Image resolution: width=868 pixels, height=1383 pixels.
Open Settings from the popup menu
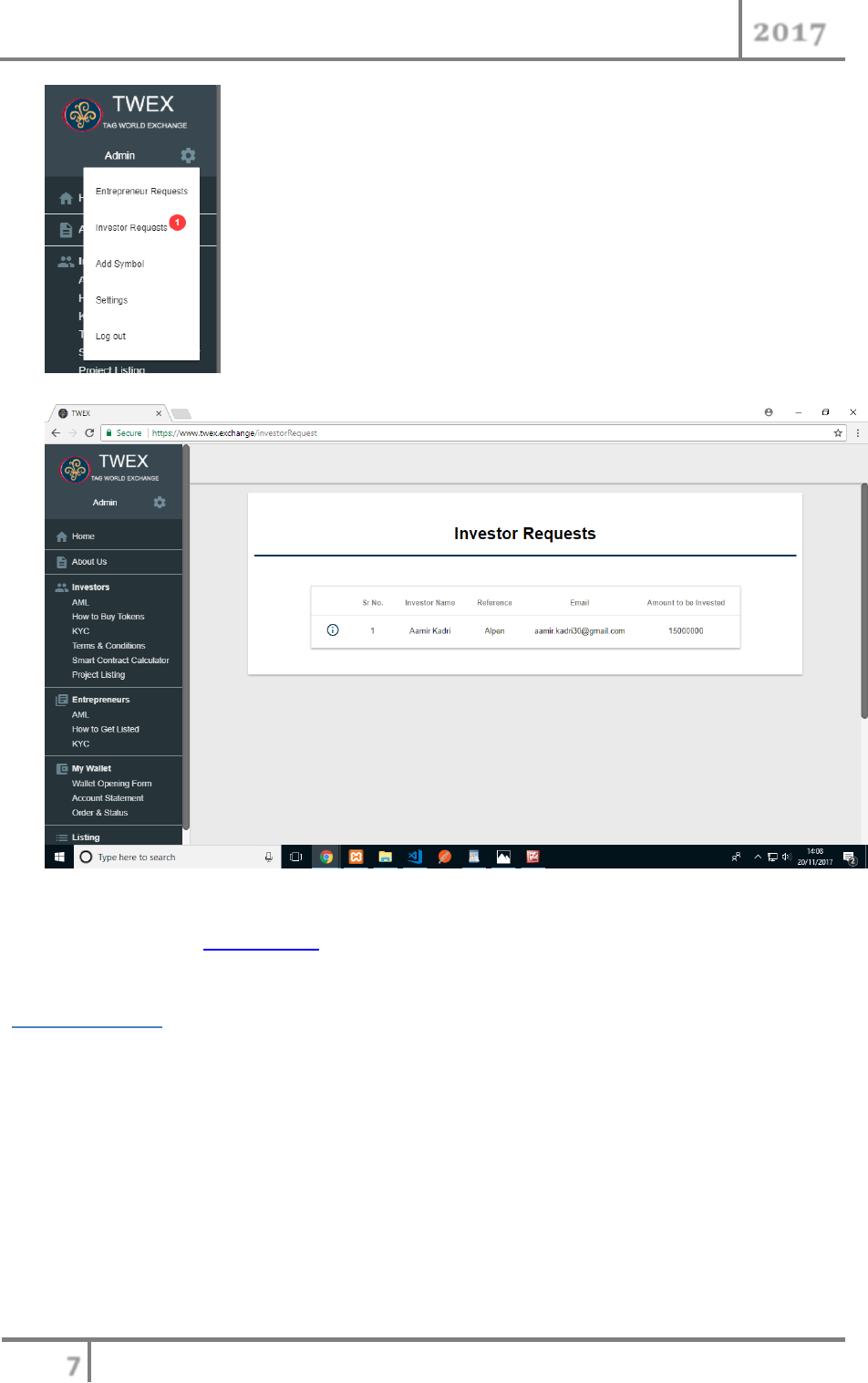[111, 300]
